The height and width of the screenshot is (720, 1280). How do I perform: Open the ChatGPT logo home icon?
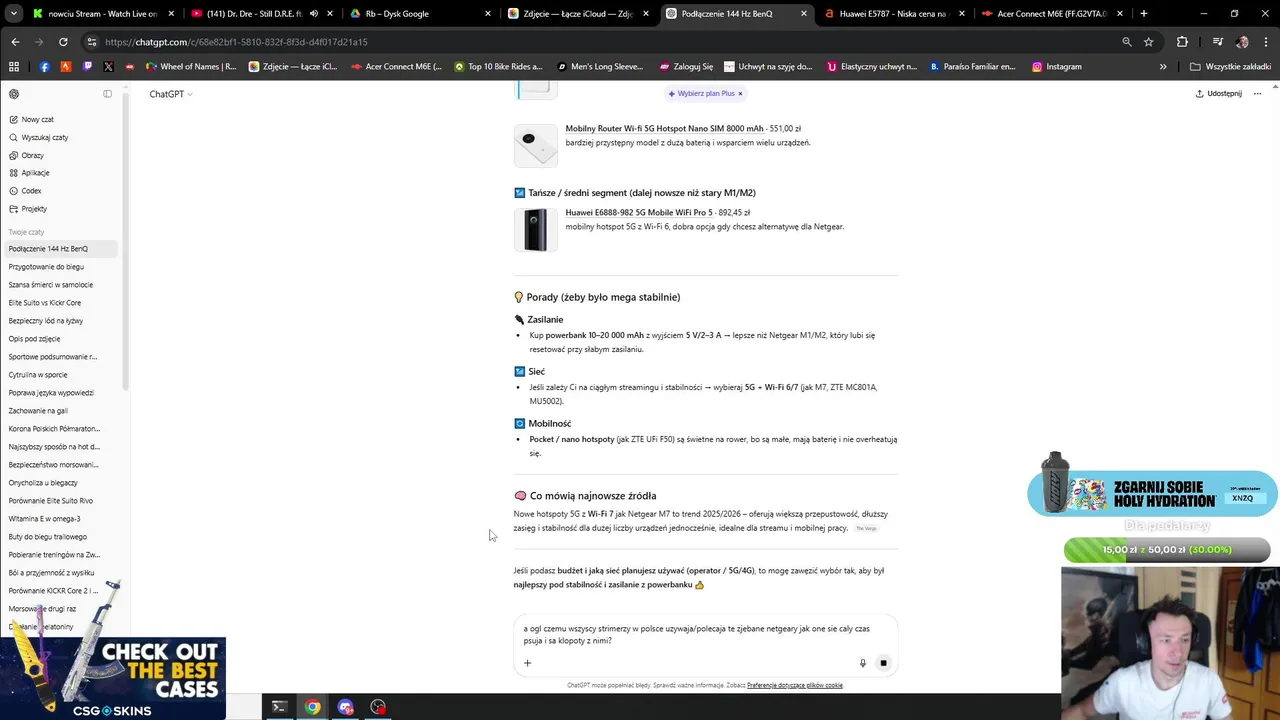tap(14, 94)
